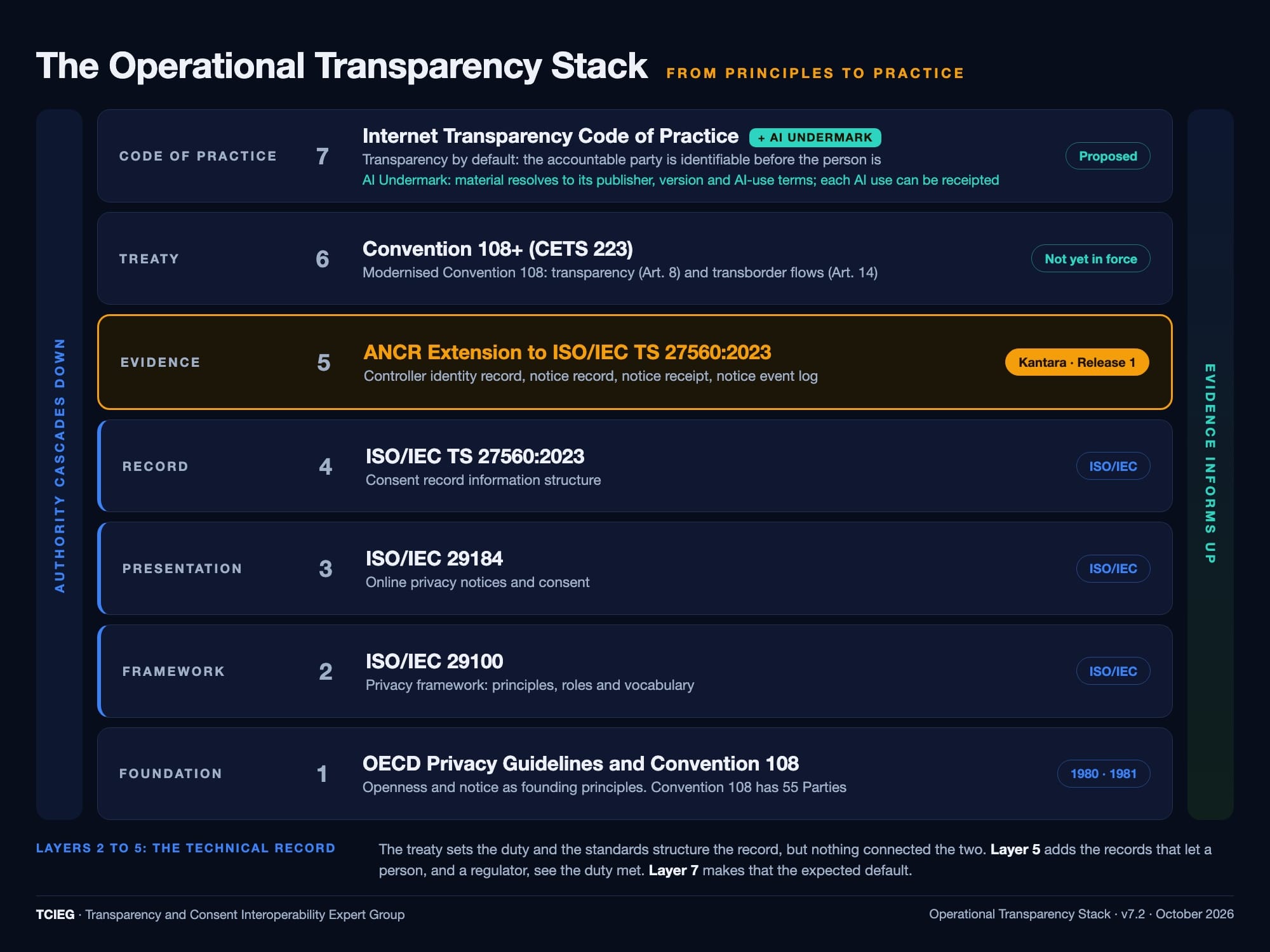Select the 'ISO/IEC 29184' title
The height and width of the screenshot is (952, 1270).
pyautogui.click(x=434, y=559)
